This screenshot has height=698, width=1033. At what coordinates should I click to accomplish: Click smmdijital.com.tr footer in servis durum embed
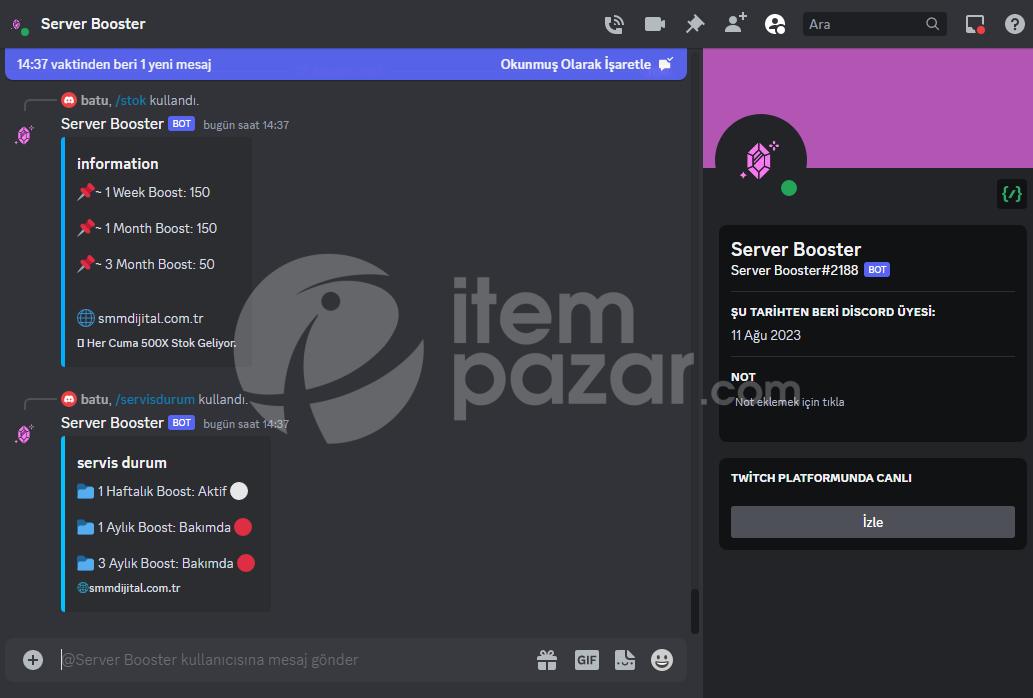pos(134,588)
